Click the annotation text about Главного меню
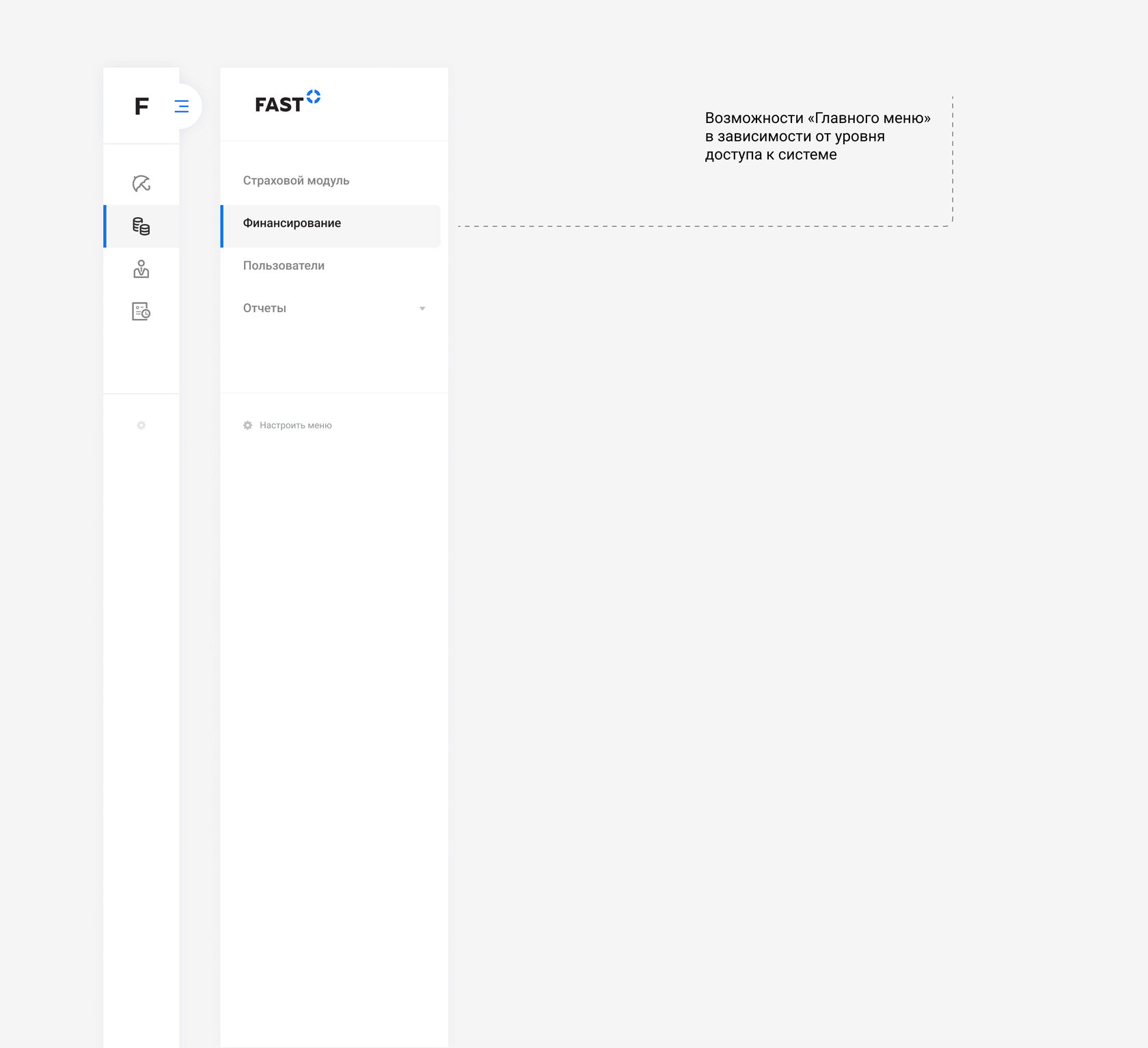The image size is (1148, 1048). click(817, 136)
